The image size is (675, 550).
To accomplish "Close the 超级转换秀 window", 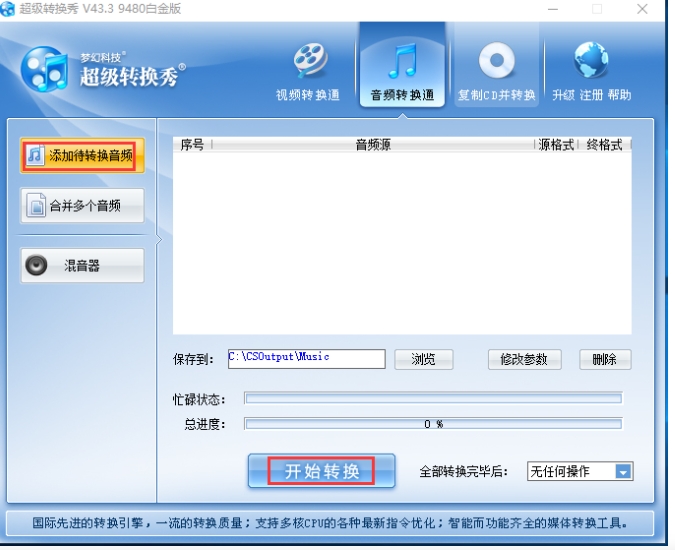I will coord(642,9).
